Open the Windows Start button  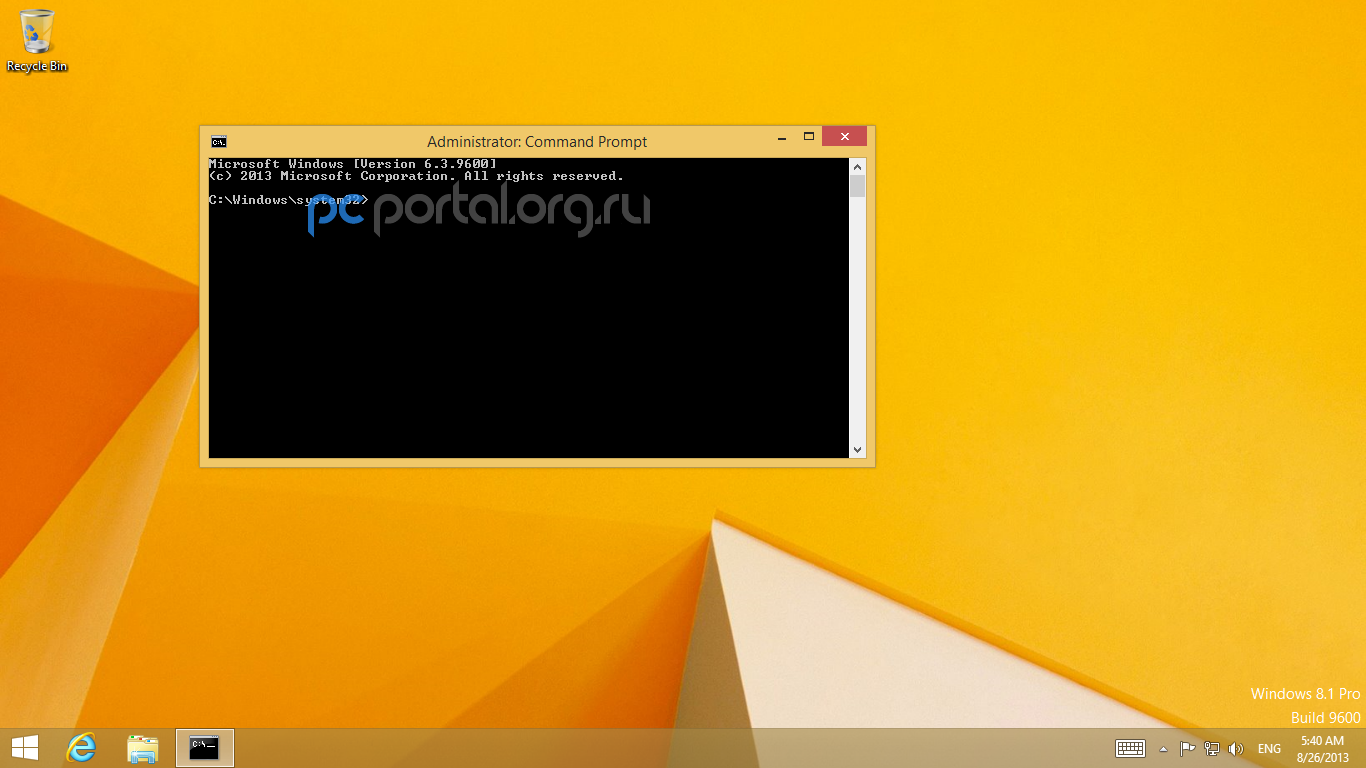click(25, 748)
